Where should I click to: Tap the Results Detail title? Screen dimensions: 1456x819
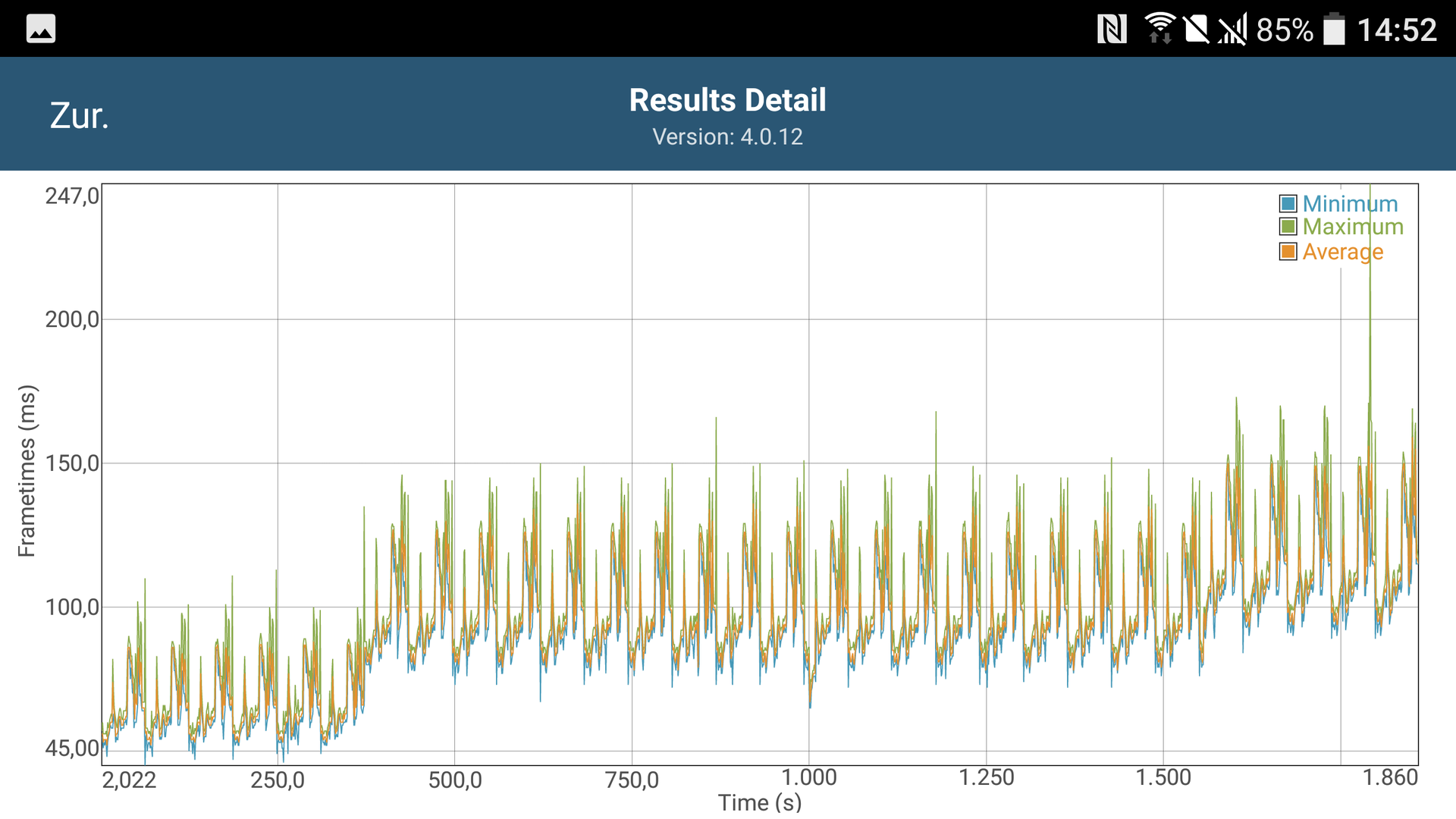point(728,100)
